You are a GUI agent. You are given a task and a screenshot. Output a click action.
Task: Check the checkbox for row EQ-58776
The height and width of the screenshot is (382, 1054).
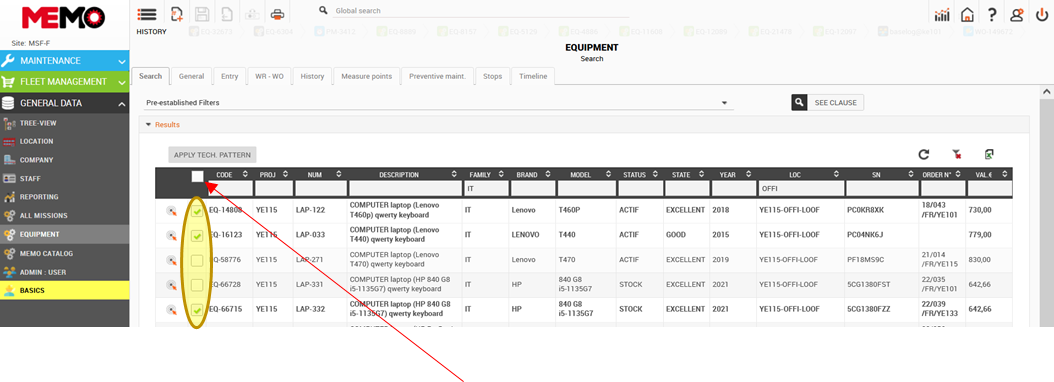197,260
